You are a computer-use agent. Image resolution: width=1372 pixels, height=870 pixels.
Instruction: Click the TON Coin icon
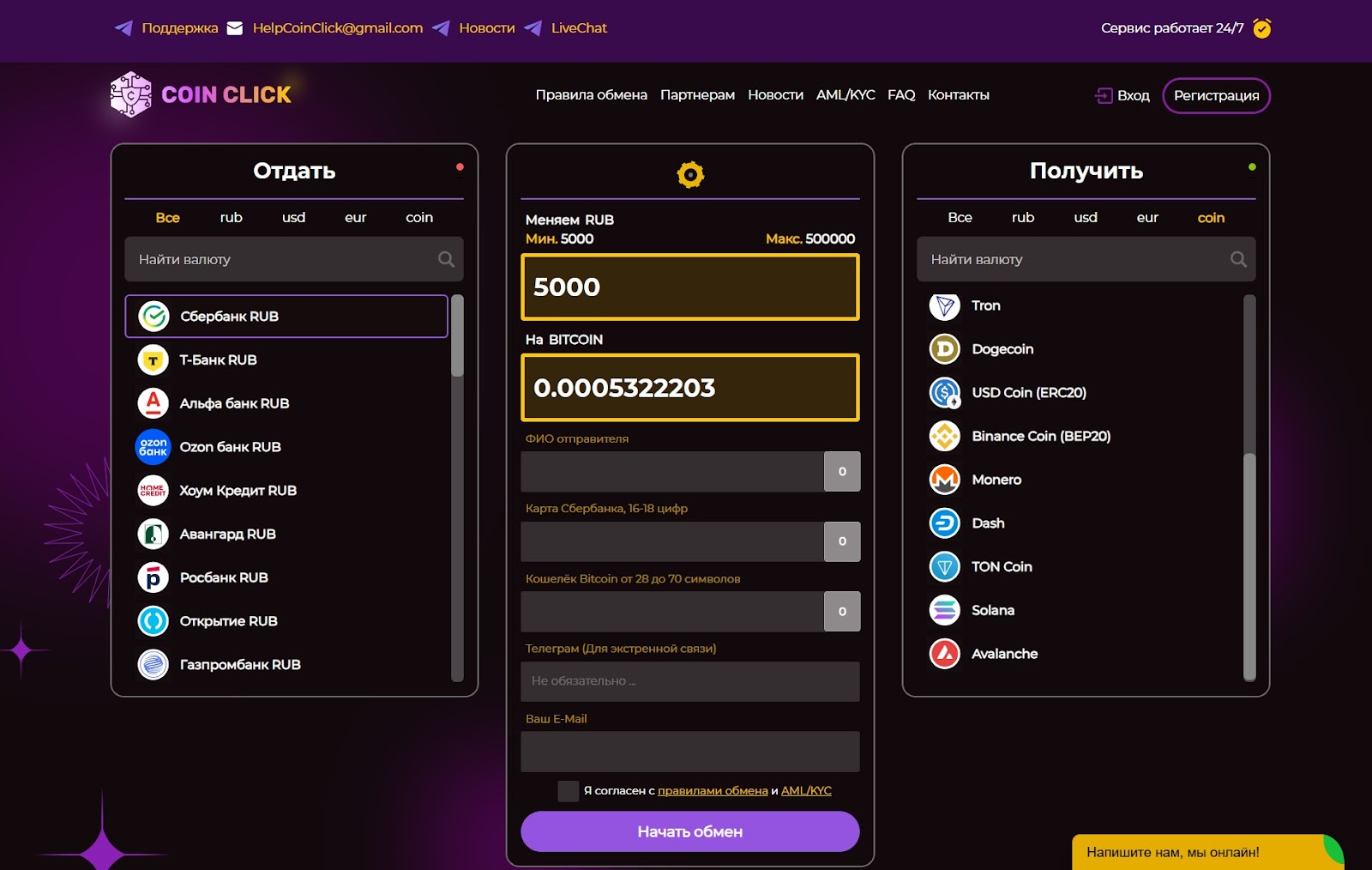coord(945,567)
